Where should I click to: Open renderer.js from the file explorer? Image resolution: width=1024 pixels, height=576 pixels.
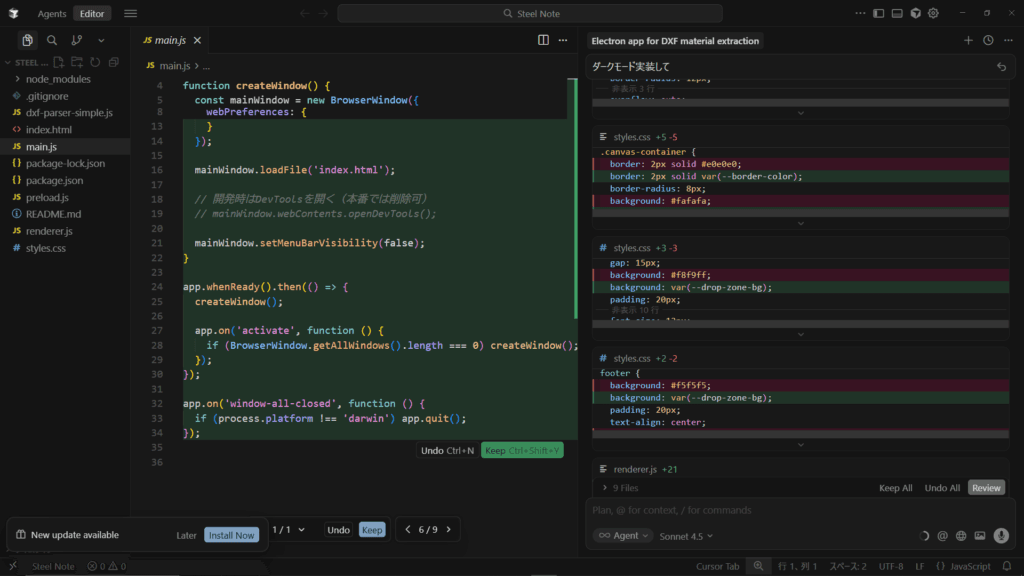pos(48,231)
